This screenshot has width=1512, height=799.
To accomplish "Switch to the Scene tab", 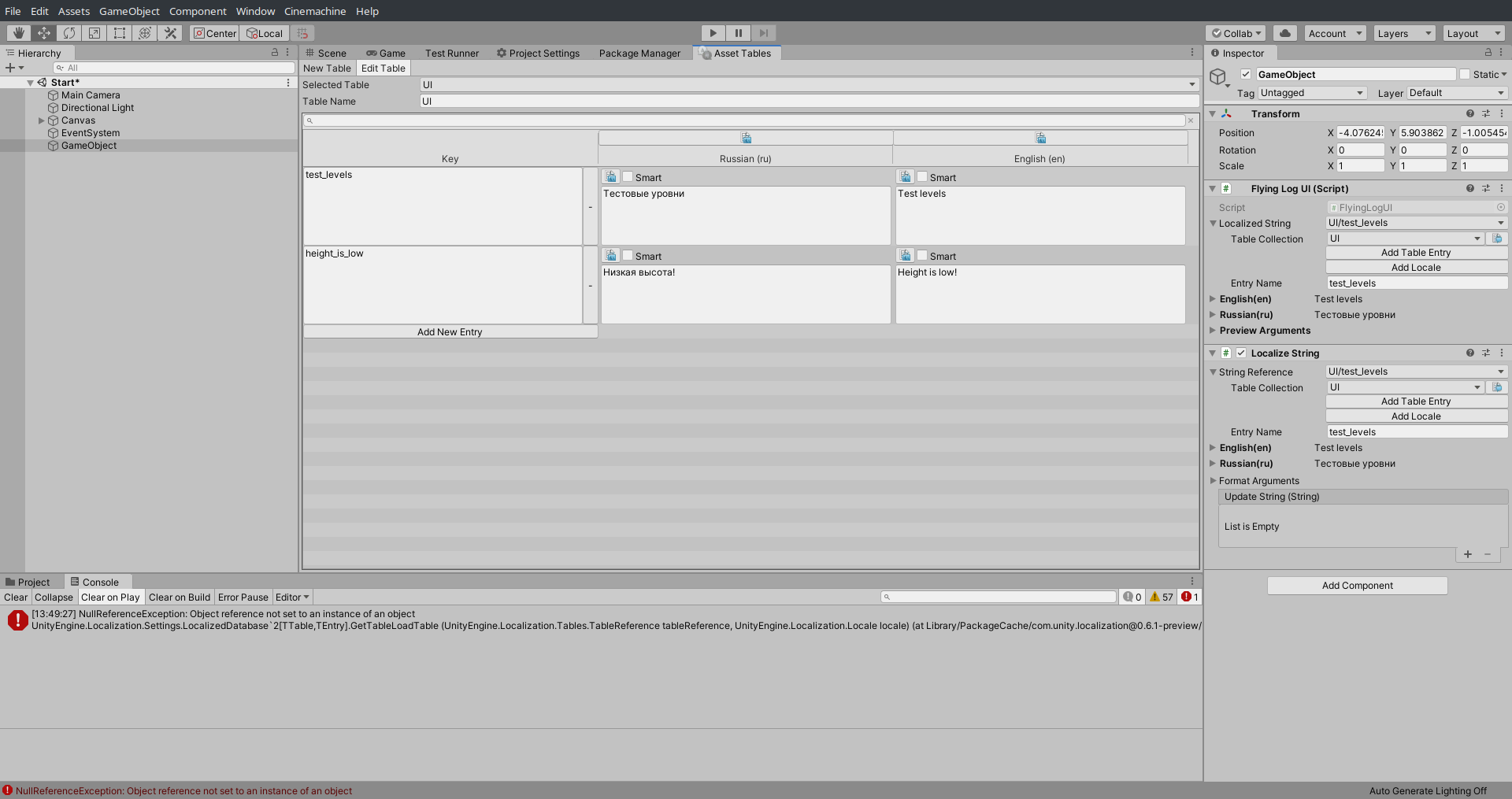I will pyautogui.click(x=326, y=54).
